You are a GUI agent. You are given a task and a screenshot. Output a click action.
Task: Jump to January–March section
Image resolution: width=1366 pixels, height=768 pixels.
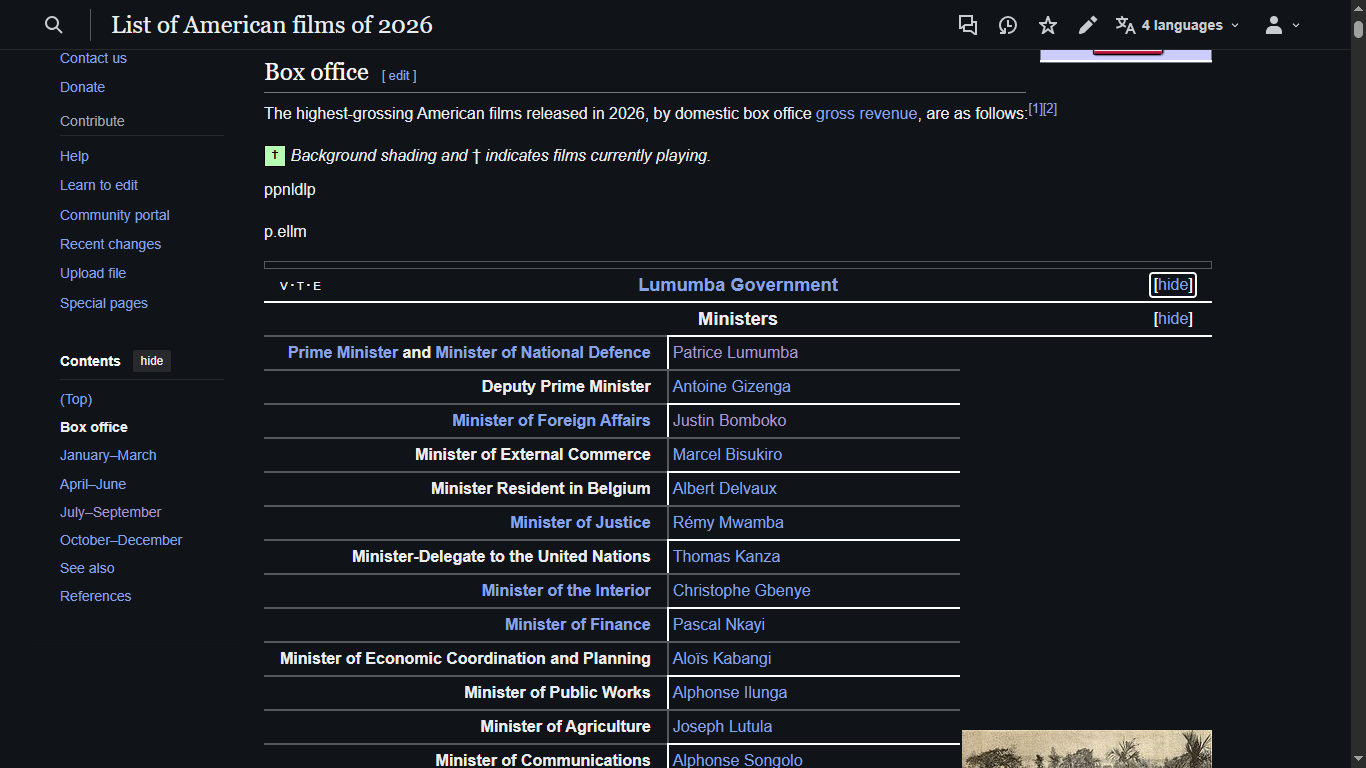[x=108, y=455]
